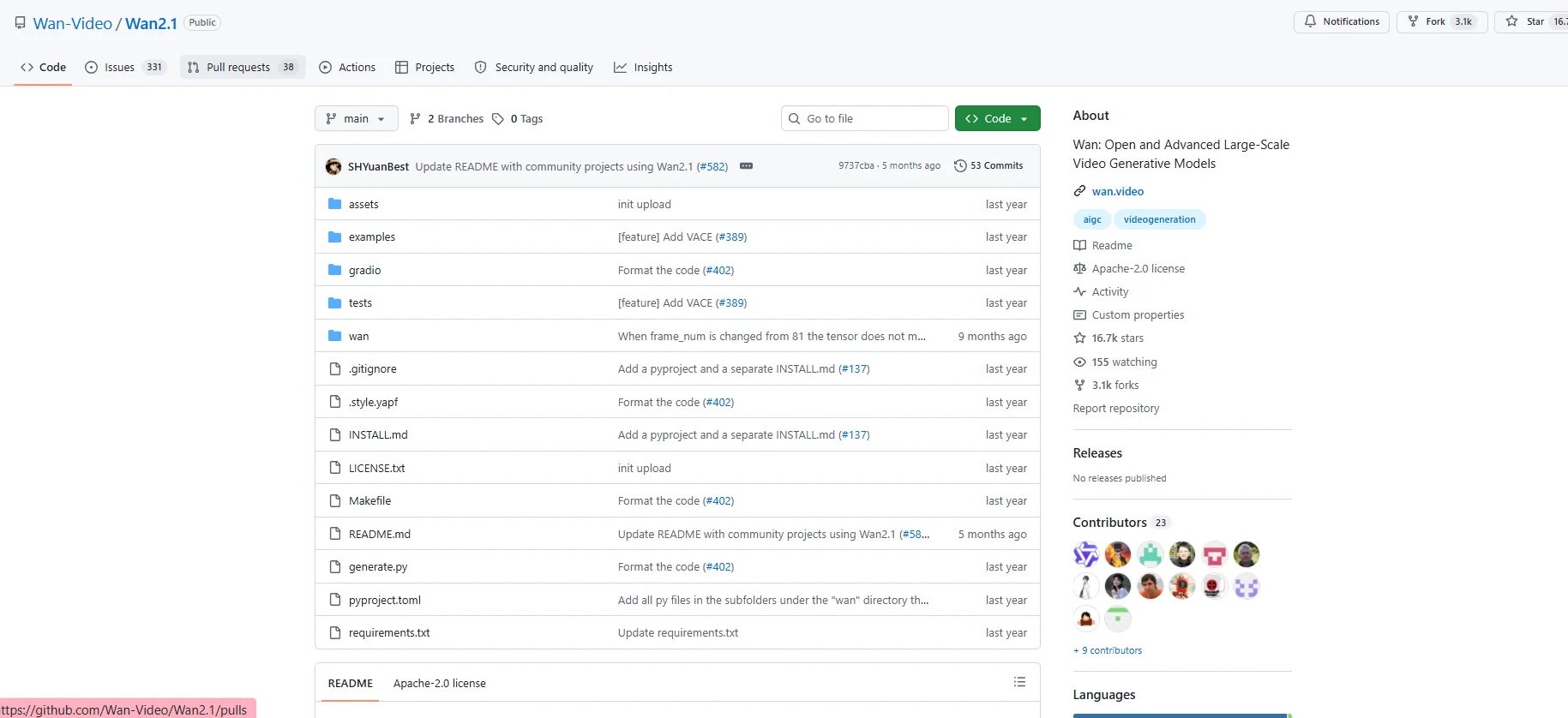Open the 53 Commits history link
1568x718 pixels.
point(988,166)
